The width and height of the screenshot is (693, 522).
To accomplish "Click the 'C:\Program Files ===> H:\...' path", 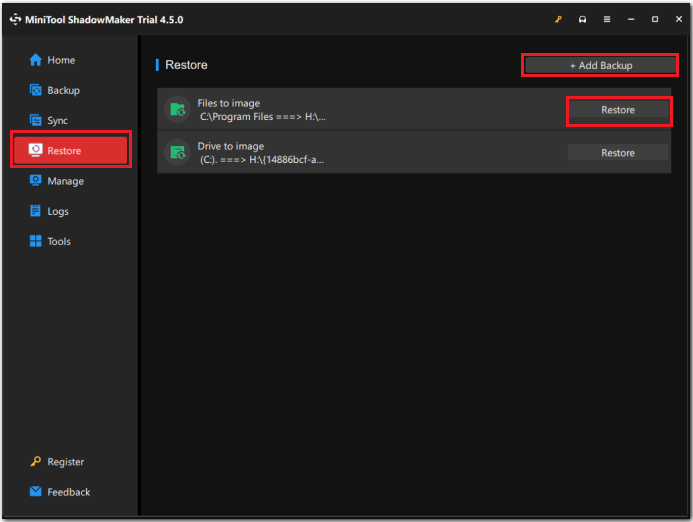I will (263, 117).
